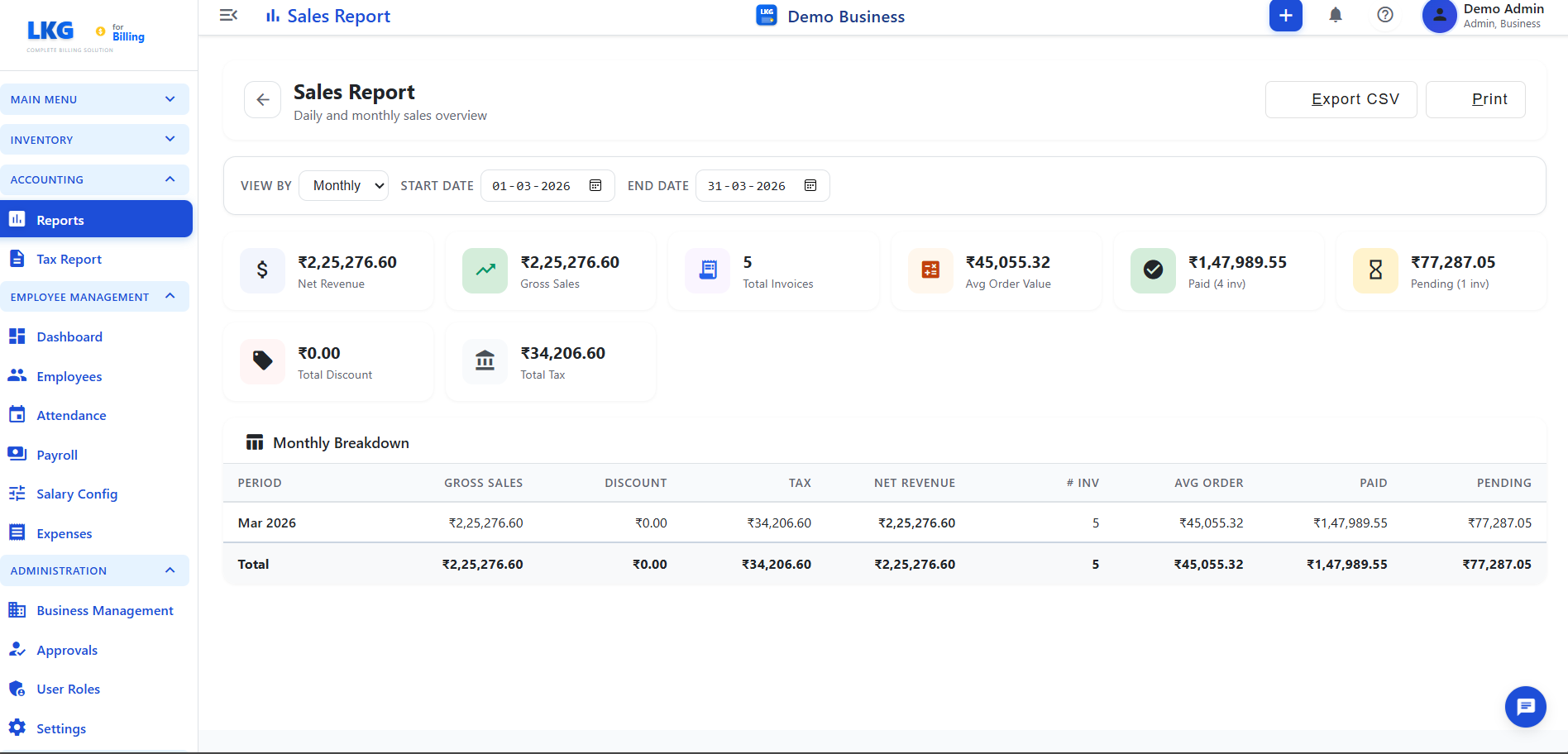Click the Total Discount tag icon
Screen dimensions: 1568x754
point(262,361)
